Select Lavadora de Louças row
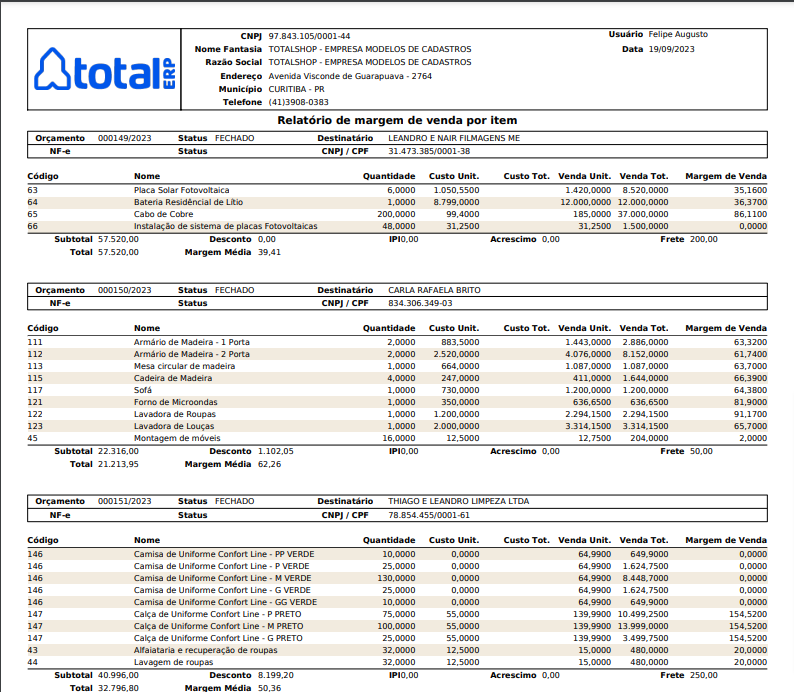The image size is (794, 692). pyautogui.click(x=397, y=427)
